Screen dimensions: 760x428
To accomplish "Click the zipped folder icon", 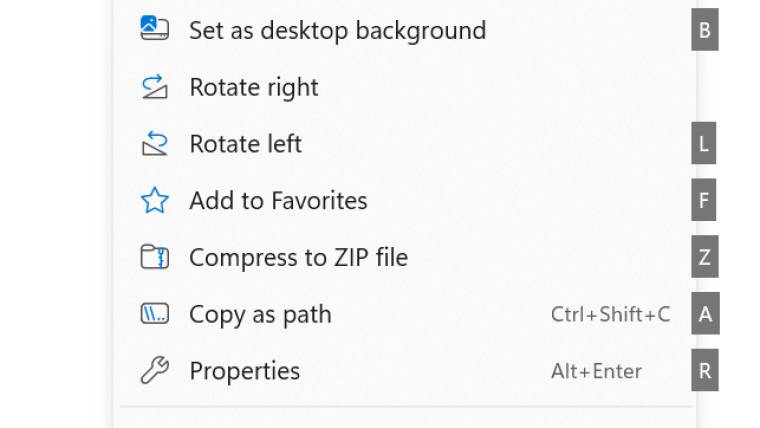I will [x=155, y=257].
